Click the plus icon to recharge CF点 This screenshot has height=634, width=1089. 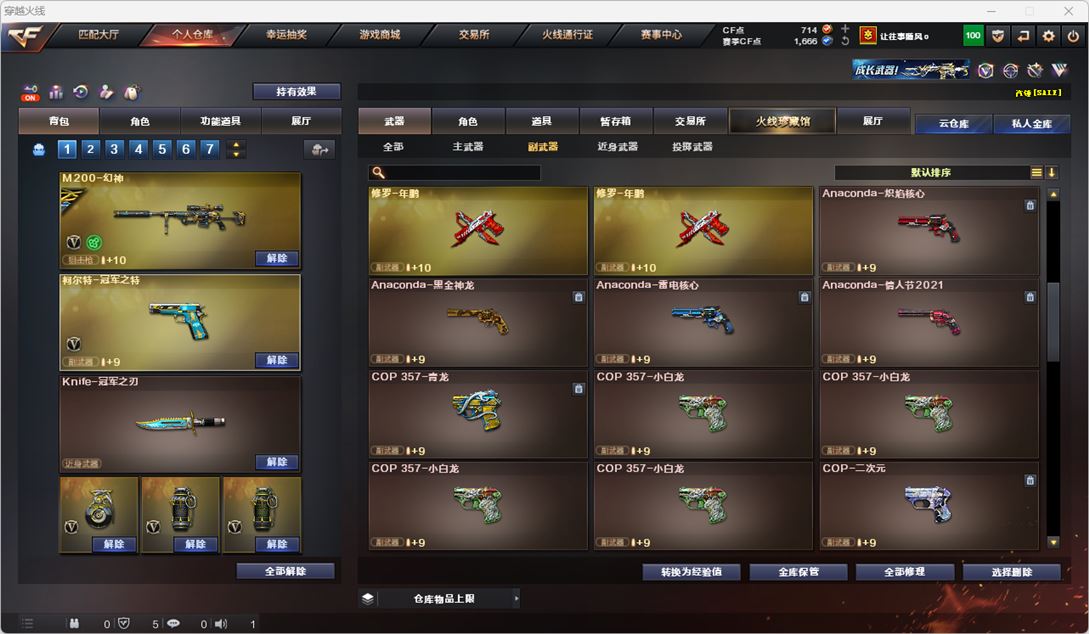coord(845,29)
